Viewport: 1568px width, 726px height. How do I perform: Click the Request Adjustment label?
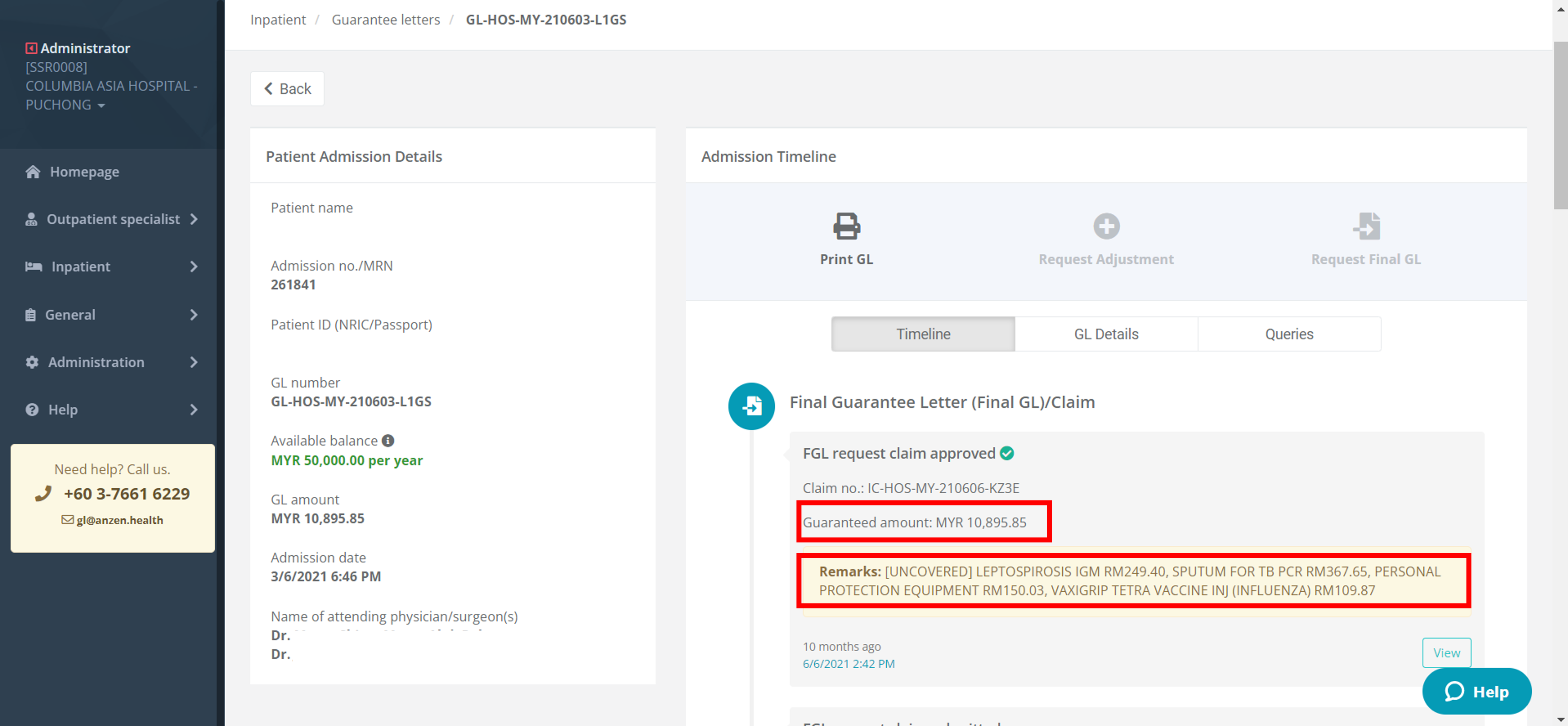(x=1106, y=259)
